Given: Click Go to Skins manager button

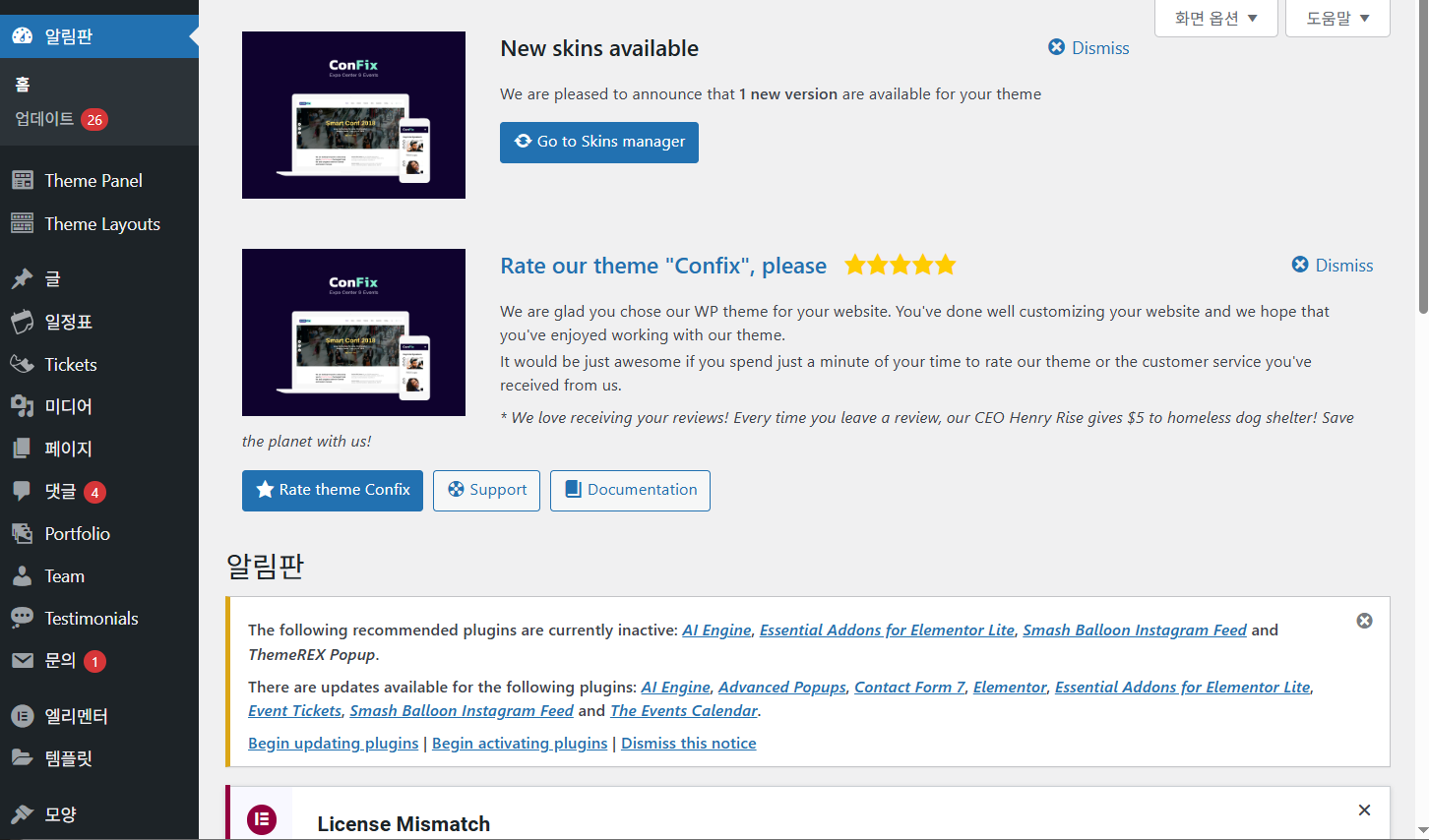Looking at the screenshot, I should point(599,143).
